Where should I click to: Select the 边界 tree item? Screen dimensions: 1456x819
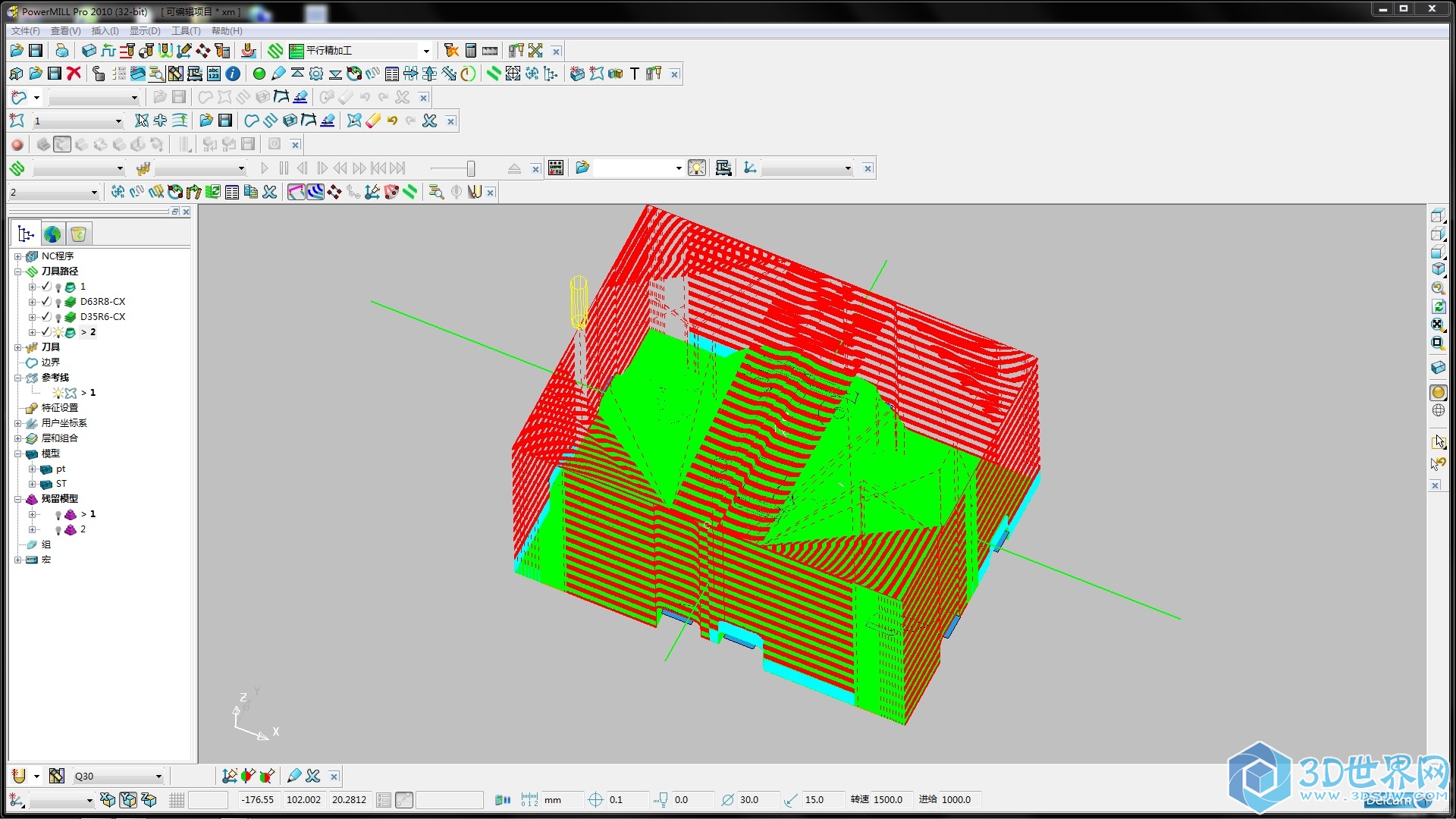click(x=50, y=362)
